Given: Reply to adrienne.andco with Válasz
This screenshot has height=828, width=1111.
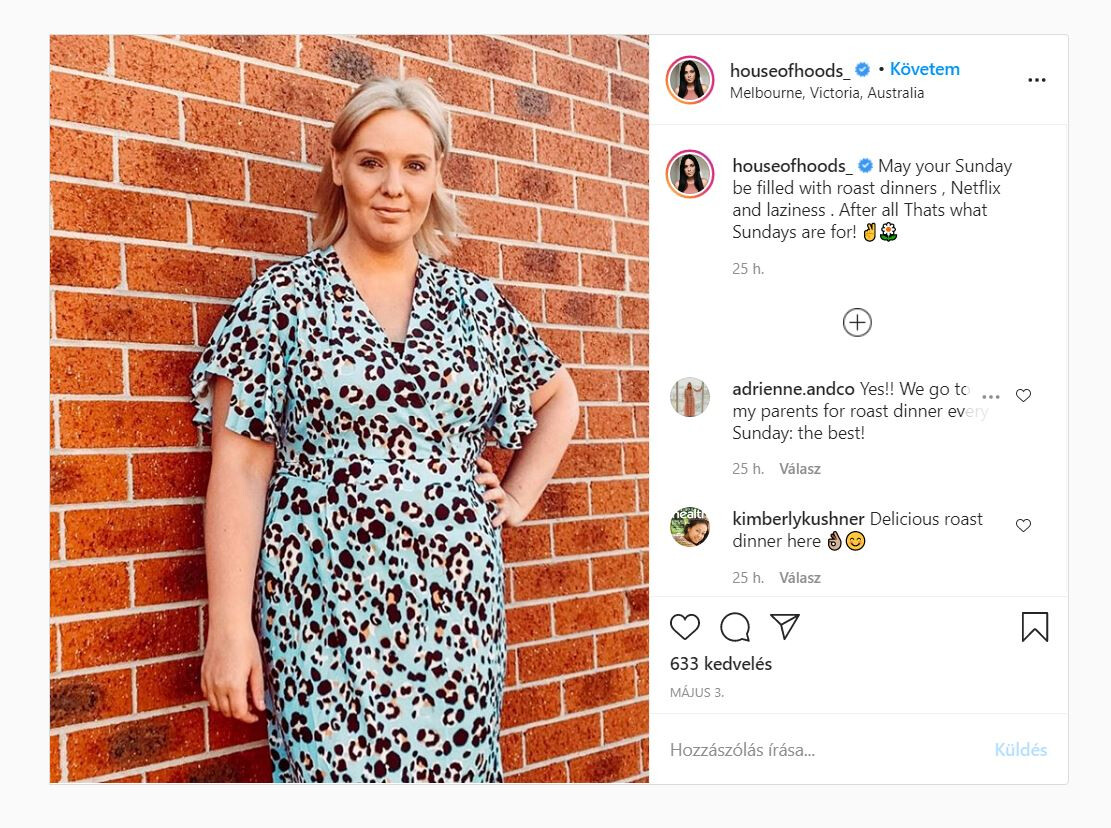Looking at the screenshot, I should click(799, 469).
